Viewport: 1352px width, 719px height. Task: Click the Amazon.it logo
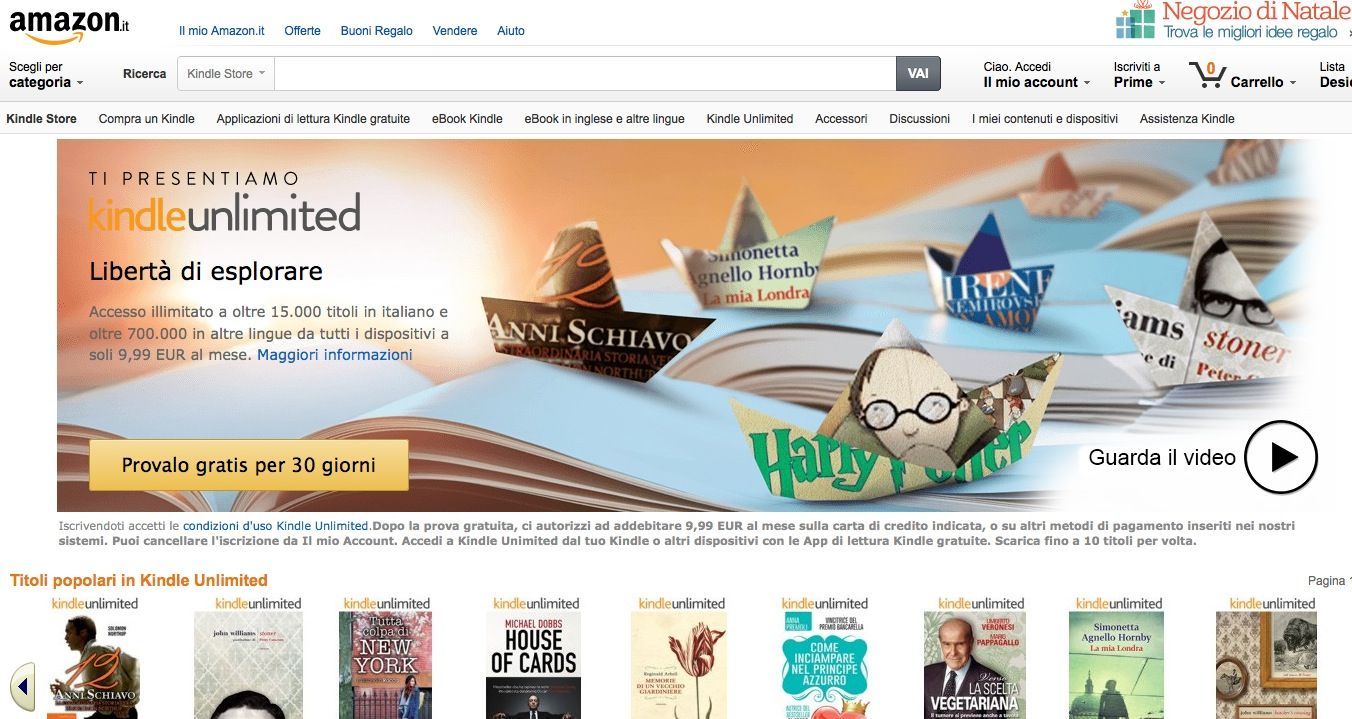point(69,24)
